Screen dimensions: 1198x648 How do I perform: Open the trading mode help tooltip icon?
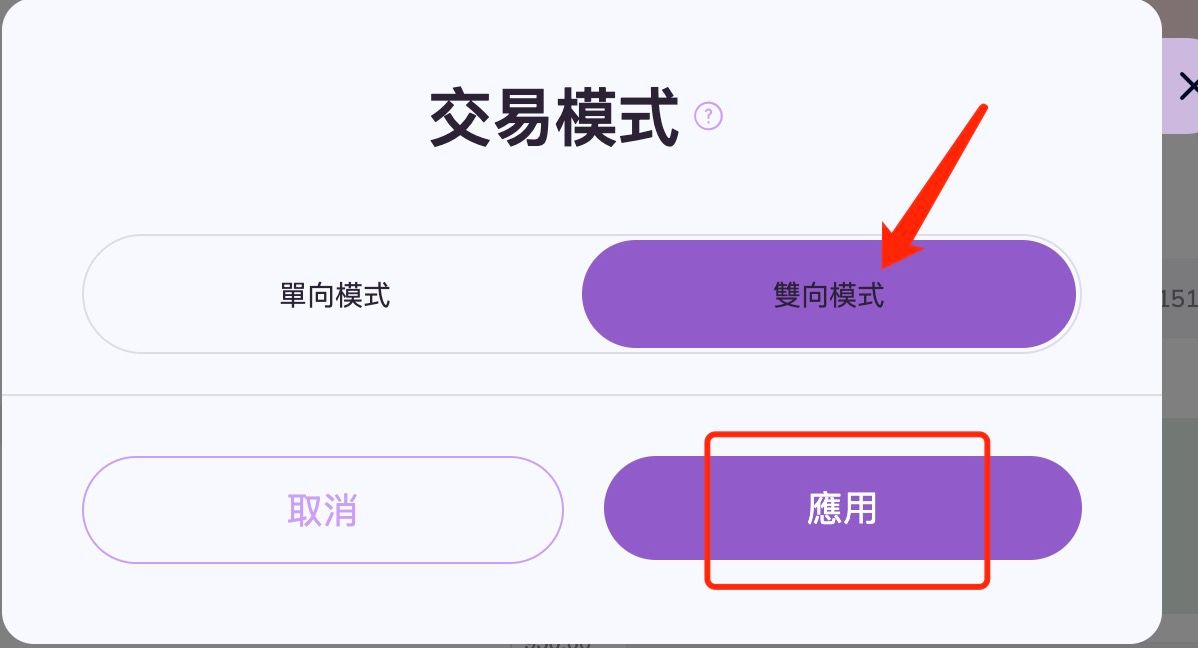coord(708,116)
